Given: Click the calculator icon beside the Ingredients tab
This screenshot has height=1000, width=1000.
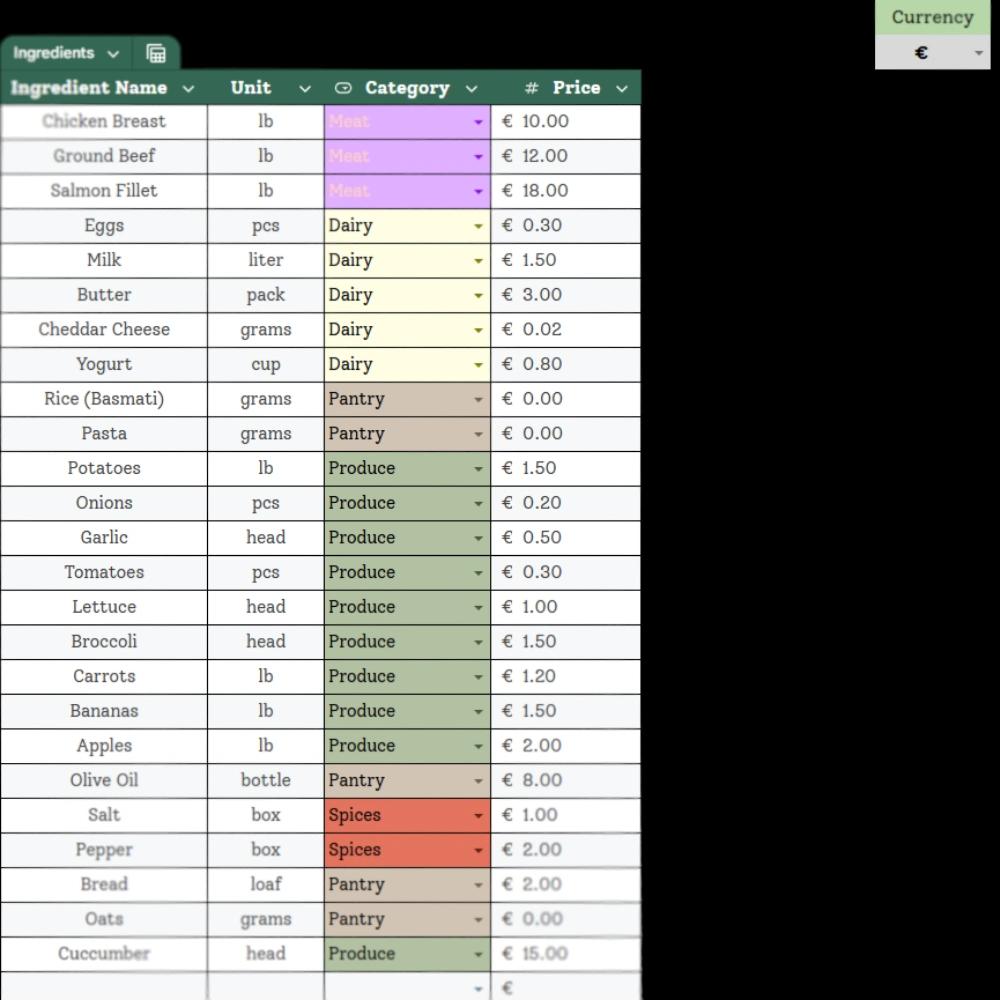Looking at the screenshot, I should tap(156, 54).
